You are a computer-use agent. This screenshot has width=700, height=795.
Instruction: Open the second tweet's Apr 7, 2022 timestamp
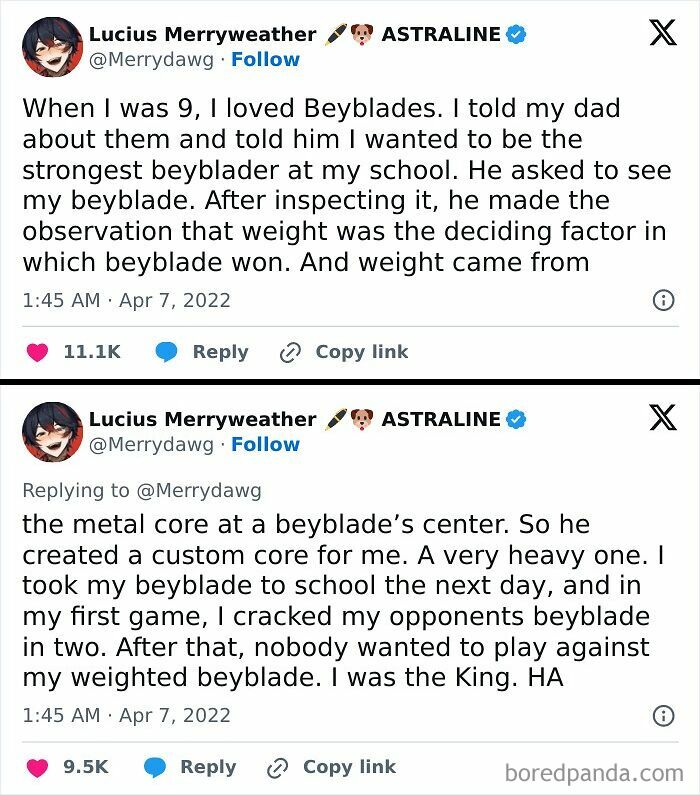[175, 715]
